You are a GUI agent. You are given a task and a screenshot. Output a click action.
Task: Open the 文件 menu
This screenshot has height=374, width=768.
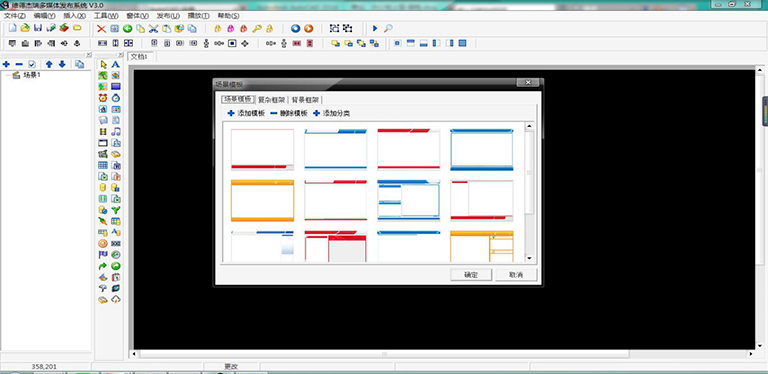click(x=15, y=16)
